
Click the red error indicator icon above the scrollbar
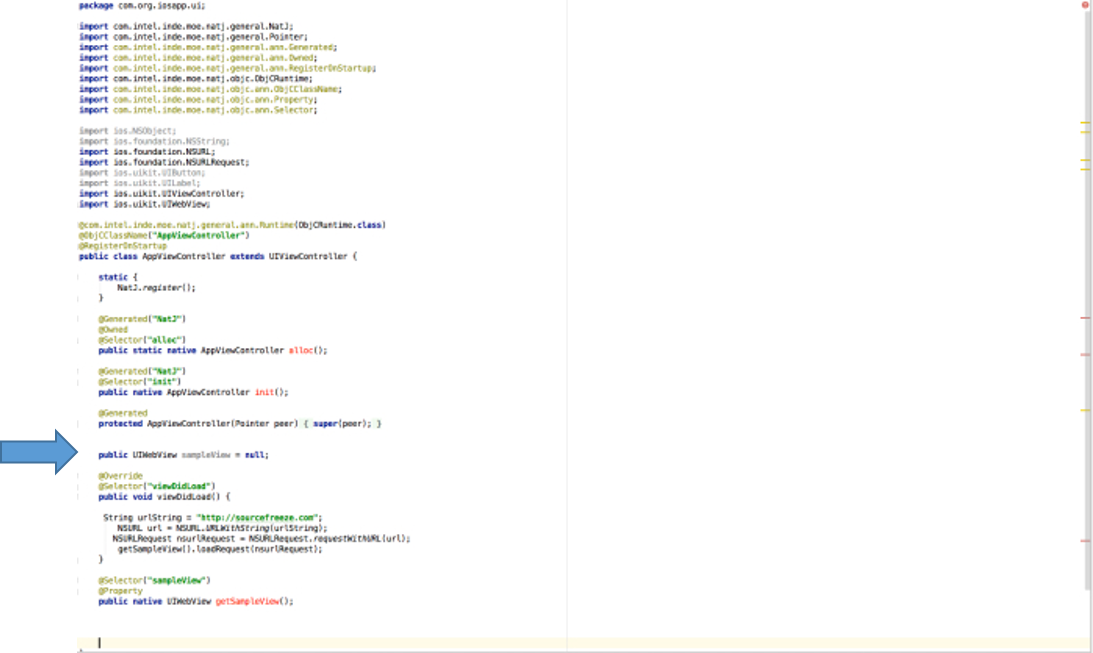tap(1085, 5)
